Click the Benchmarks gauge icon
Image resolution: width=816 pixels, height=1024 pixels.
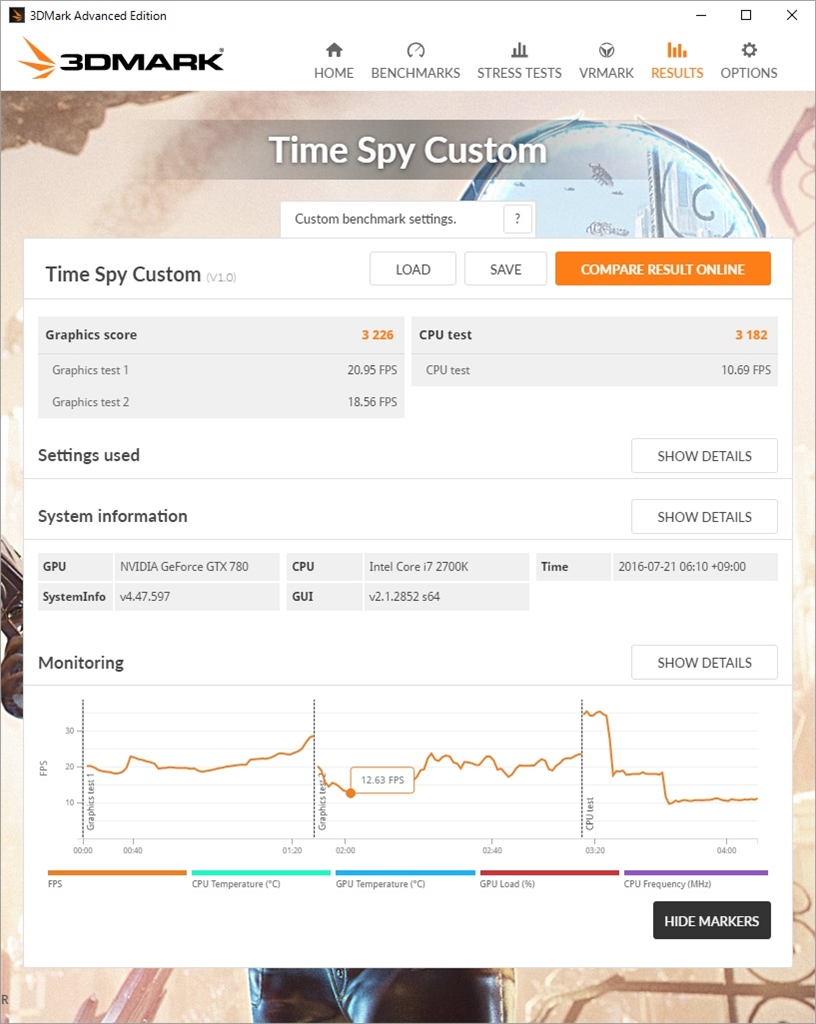[415, 50]
